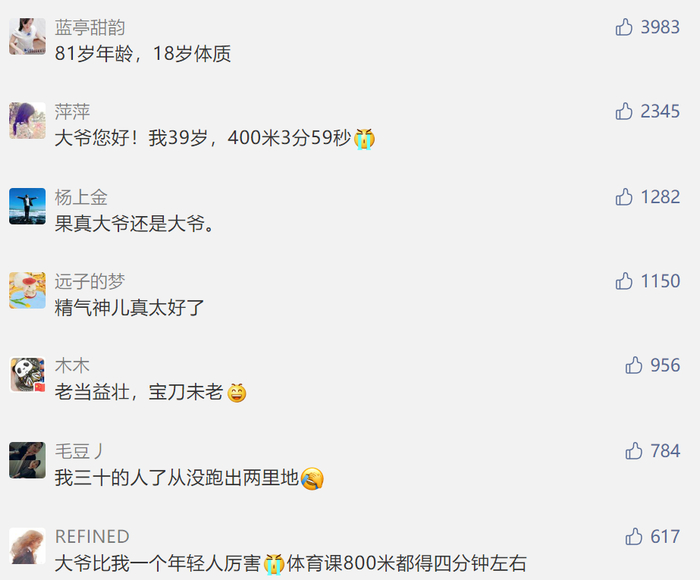Image resolution: width=700 pixels, height=580 pixels.
Task: Click 木木's panda avatar
Action: point(27,375)
